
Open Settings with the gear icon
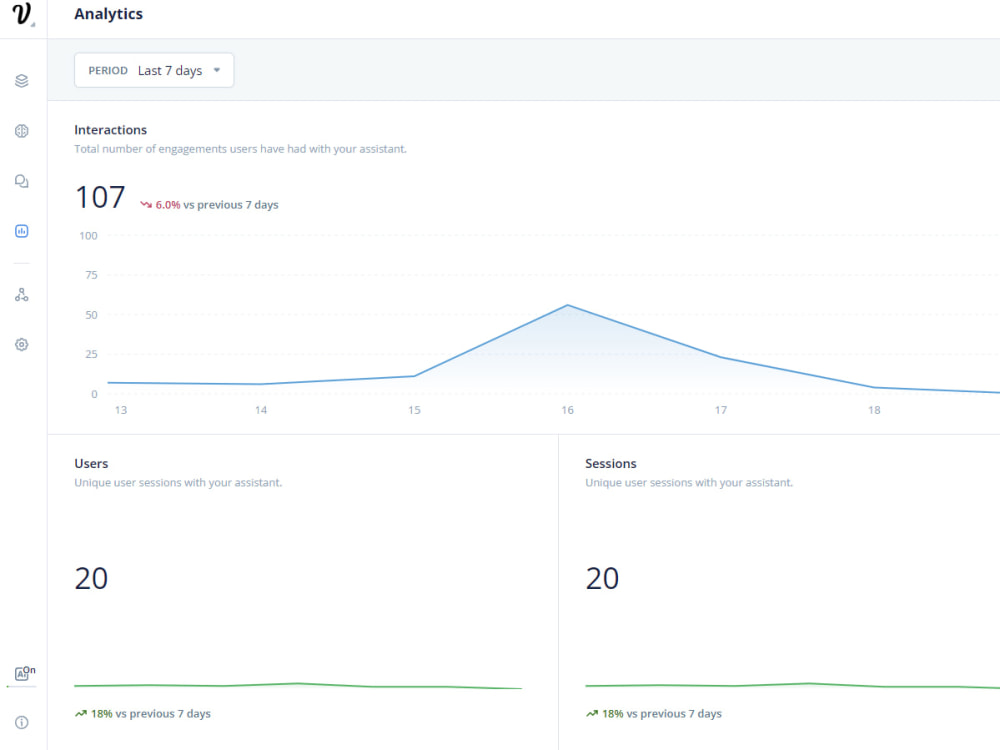[21, 344]
